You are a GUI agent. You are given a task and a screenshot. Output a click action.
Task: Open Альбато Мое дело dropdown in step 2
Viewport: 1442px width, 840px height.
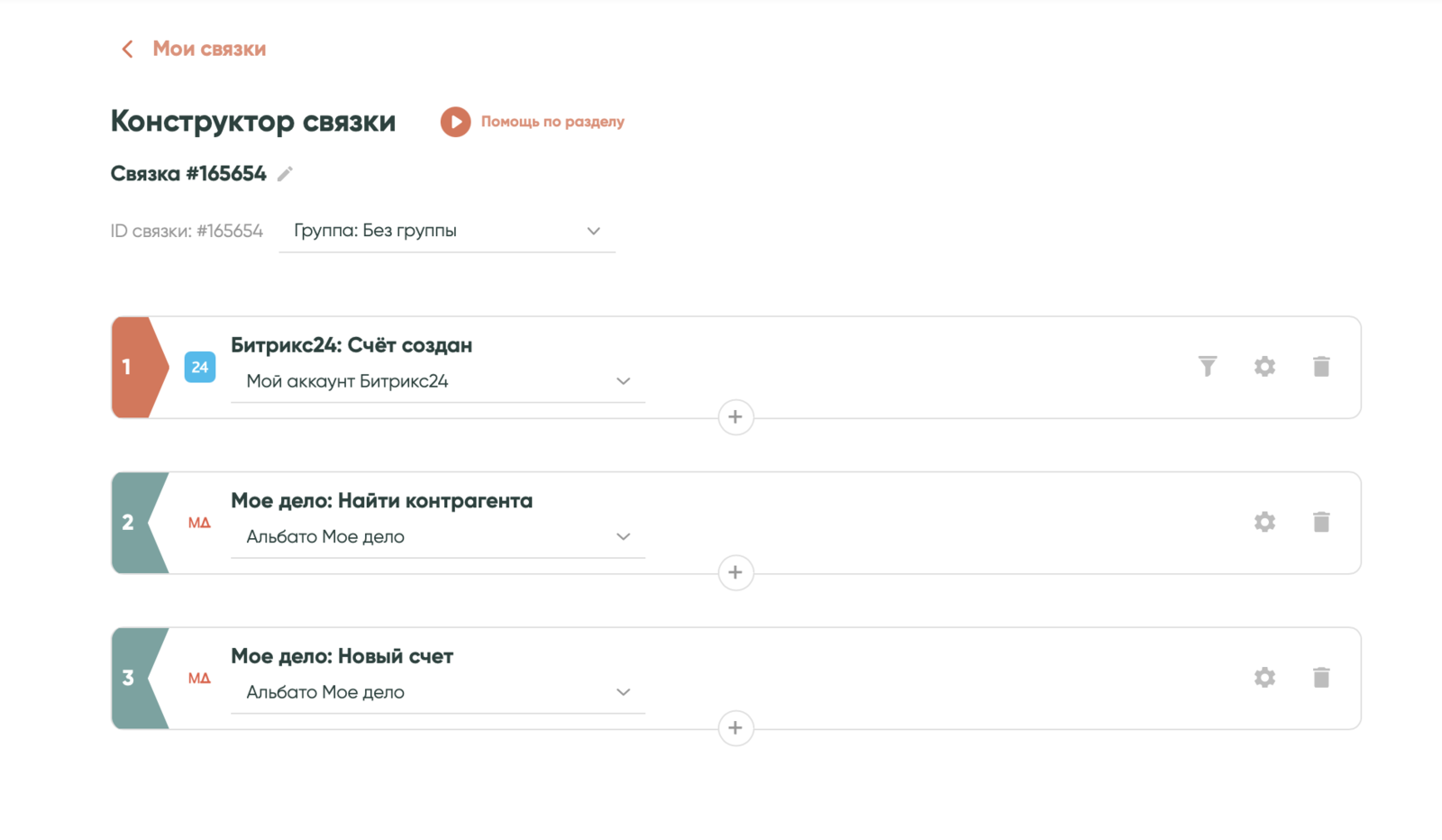click(x=438, y=537)
